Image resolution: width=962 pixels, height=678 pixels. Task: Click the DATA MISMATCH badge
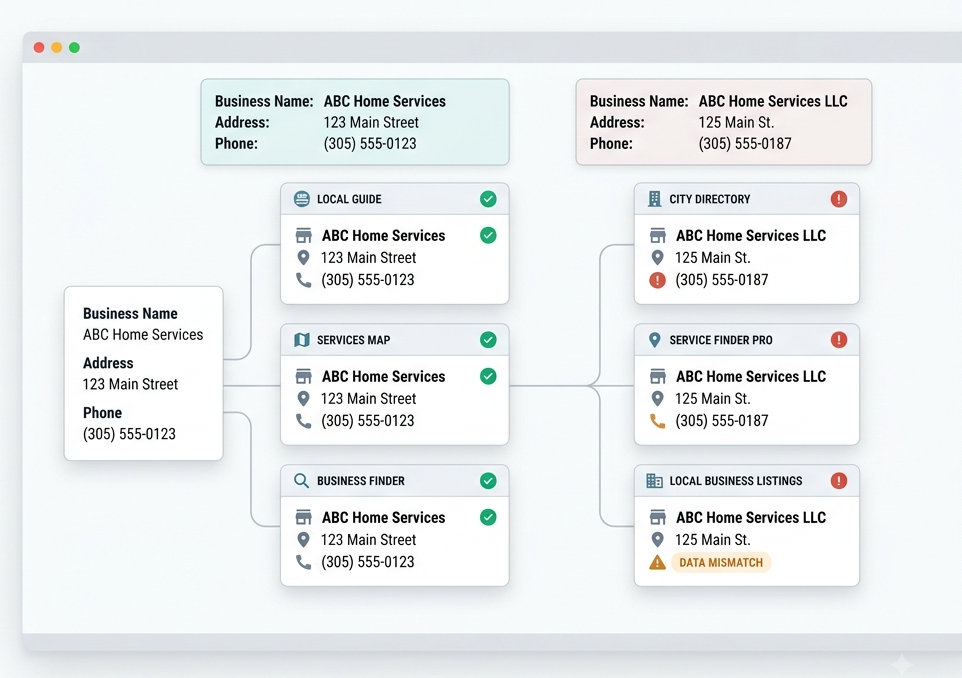pos(721,563)
